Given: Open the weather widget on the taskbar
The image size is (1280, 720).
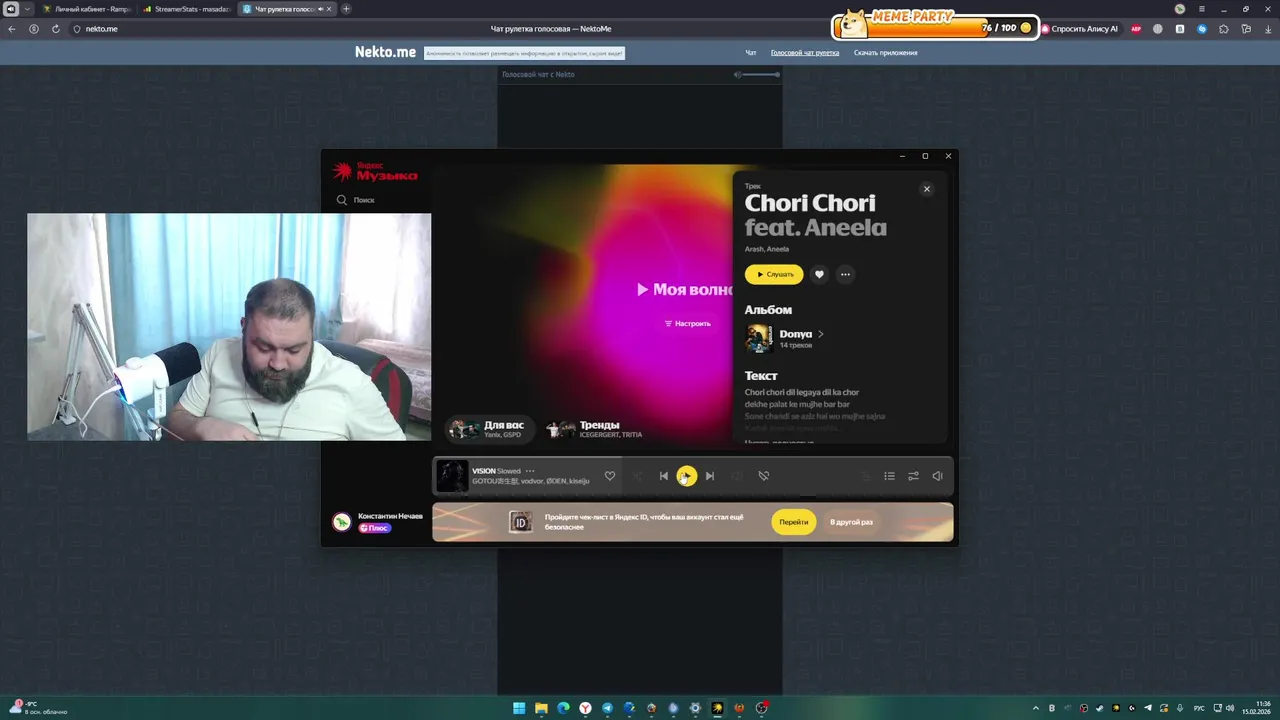Looking at the screenshot, I should 38,707.
